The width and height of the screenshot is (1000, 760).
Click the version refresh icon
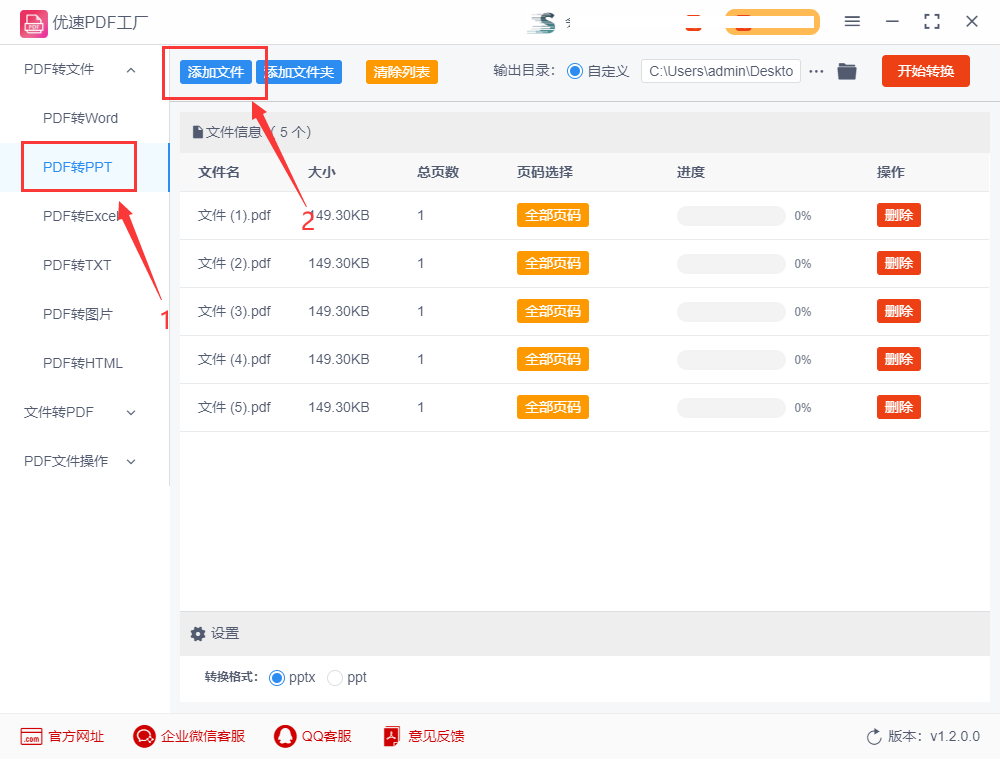874,737
